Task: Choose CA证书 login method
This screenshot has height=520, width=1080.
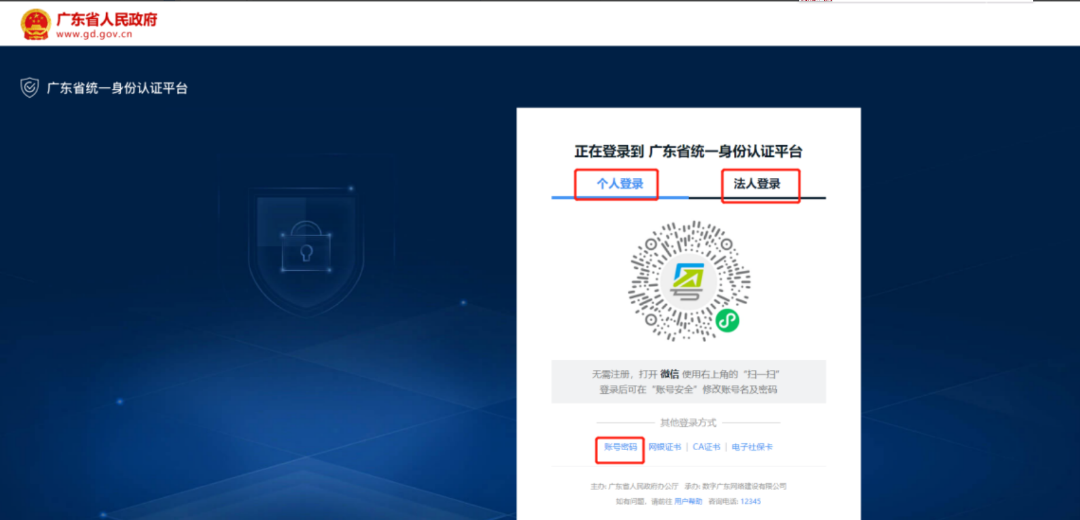Action: (707, 447)
